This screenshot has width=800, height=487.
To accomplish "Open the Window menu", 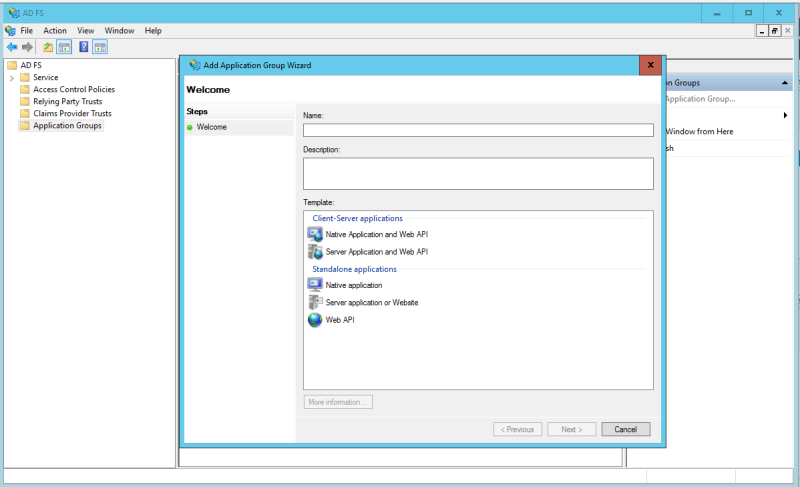I will tap(119, 31).
